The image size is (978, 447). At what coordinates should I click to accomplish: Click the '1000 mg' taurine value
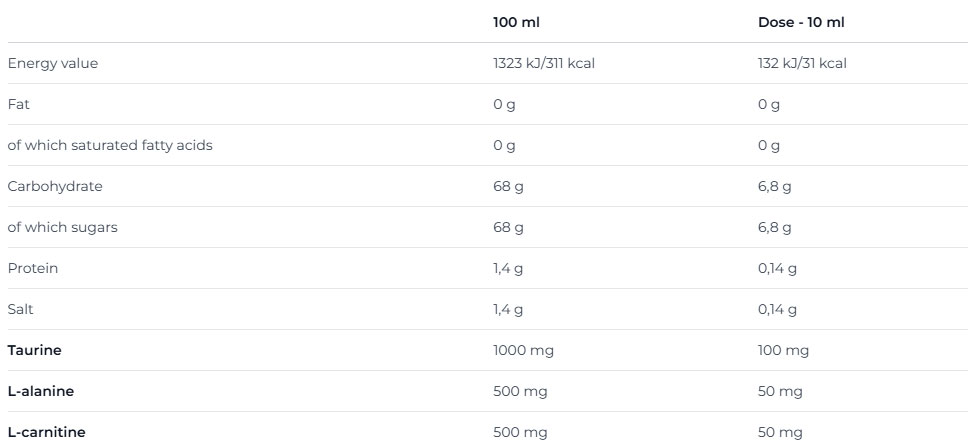[x=523, y=350]
